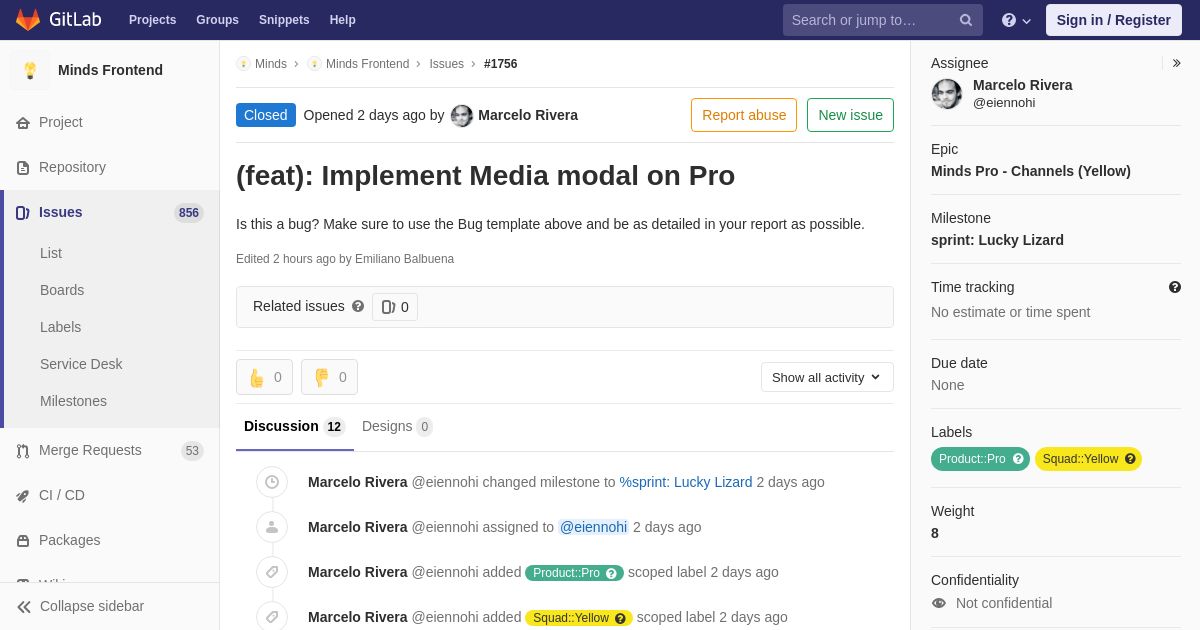Click the search magnifier icon
Screen dimensions: 1200x630
tap(965, 20)
